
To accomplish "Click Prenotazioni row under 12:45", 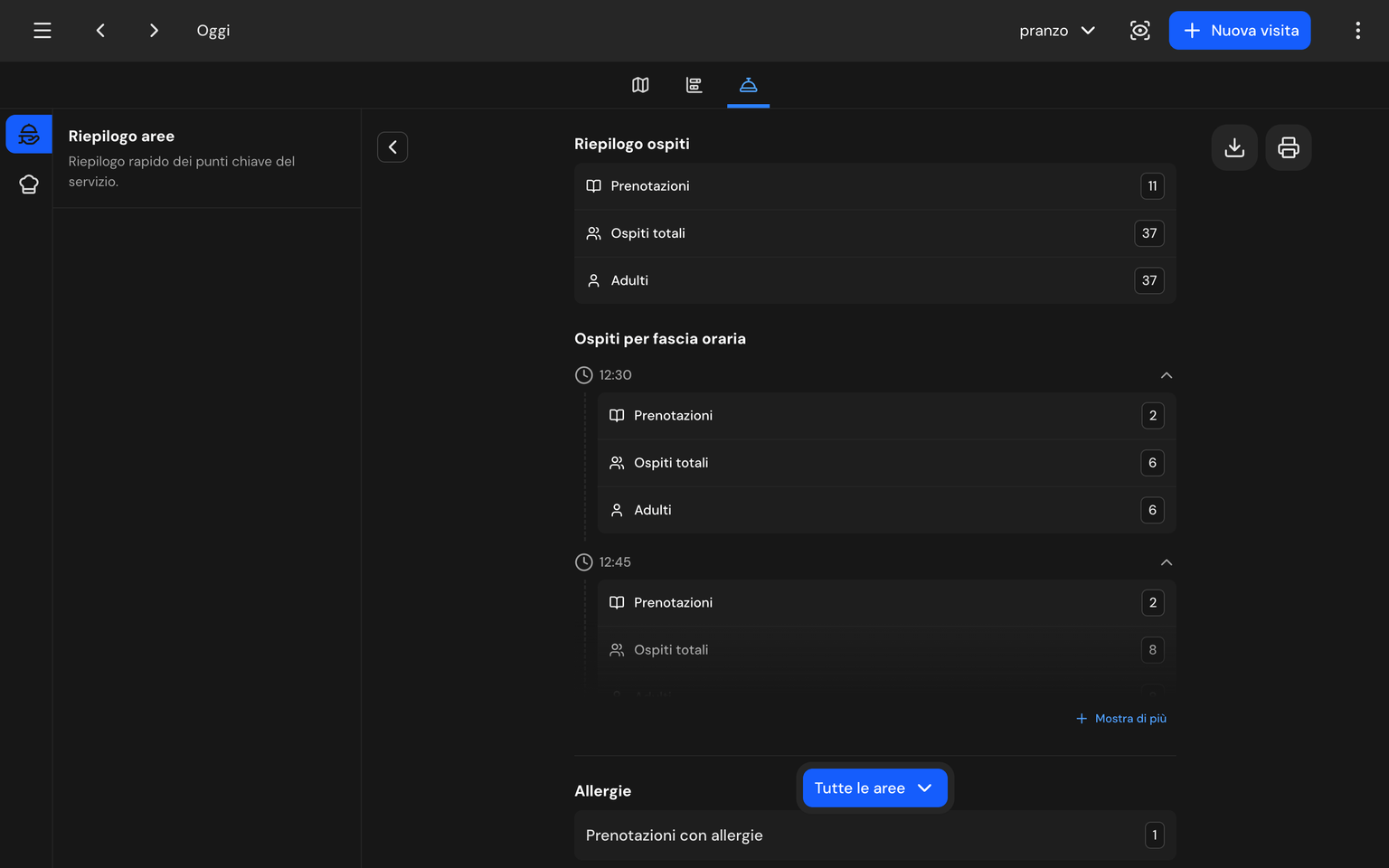I will 886,603.
